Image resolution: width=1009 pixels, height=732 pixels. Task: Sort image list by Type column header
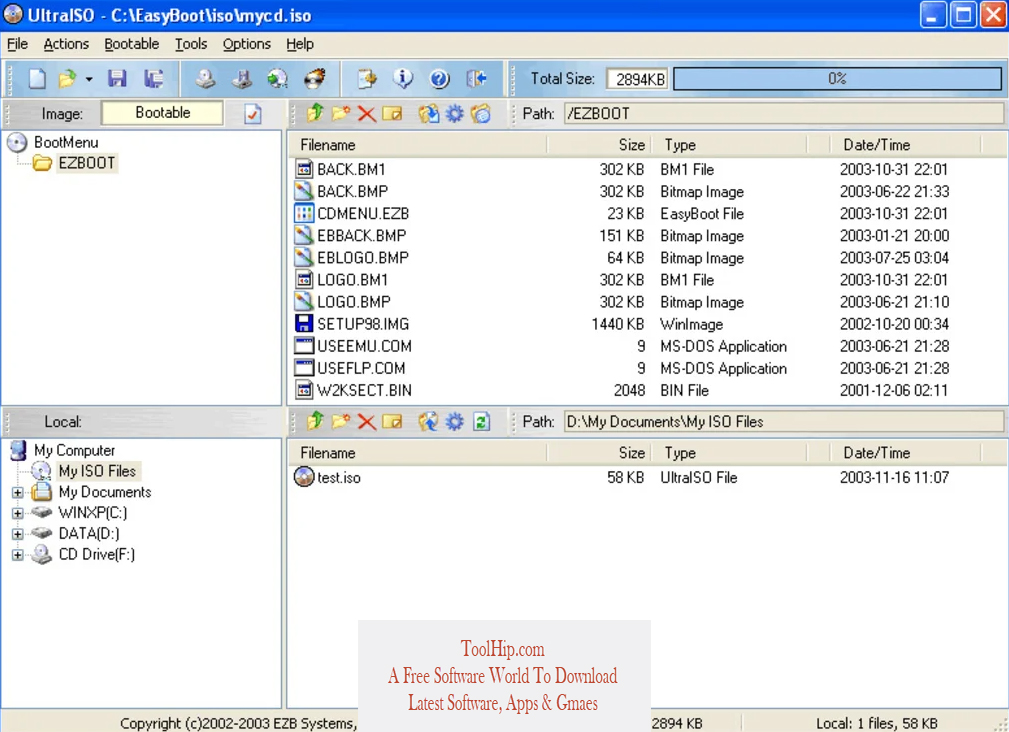pos(730,145)
